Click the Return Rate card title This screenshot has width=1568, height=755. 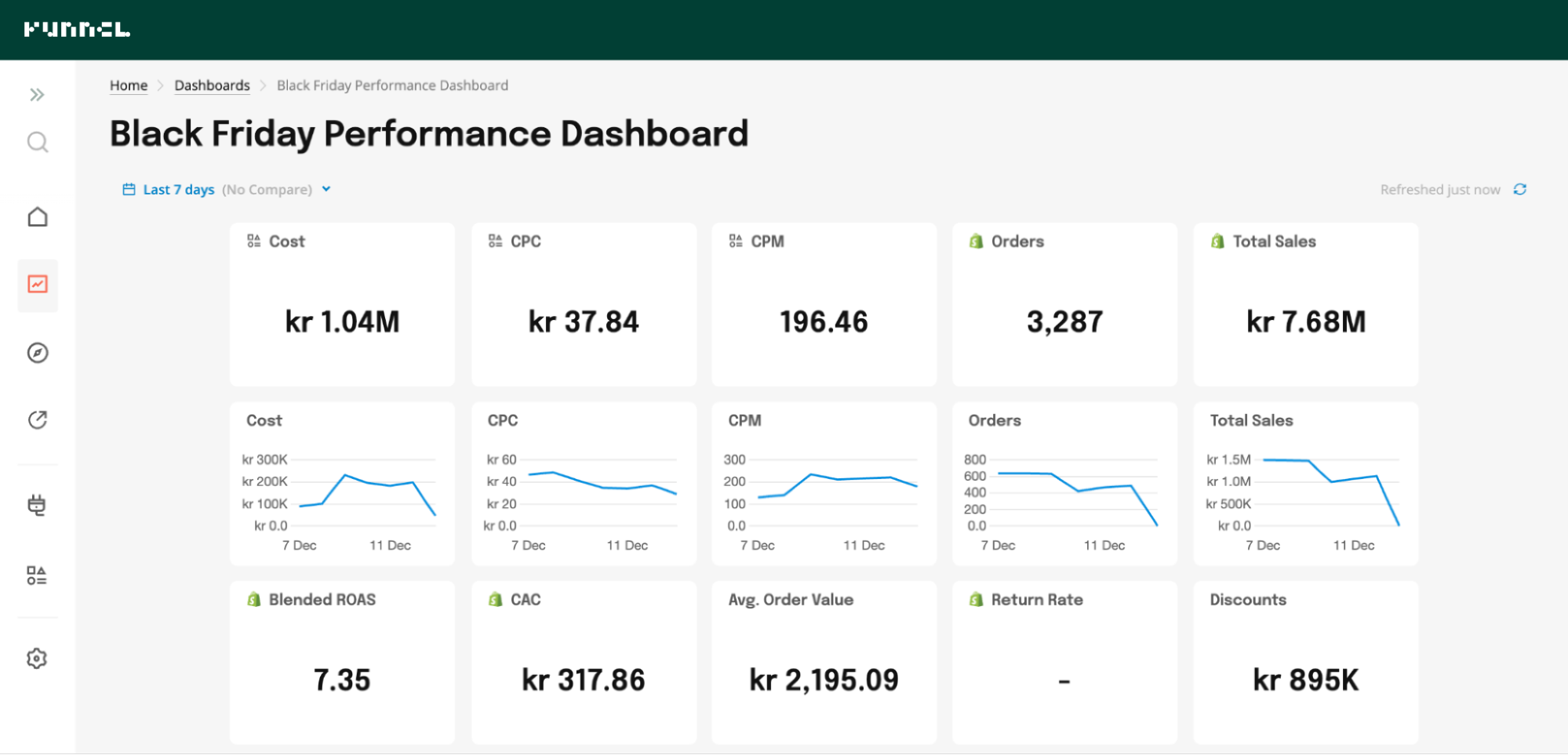pyautogui.click(x=1037, y=599)
